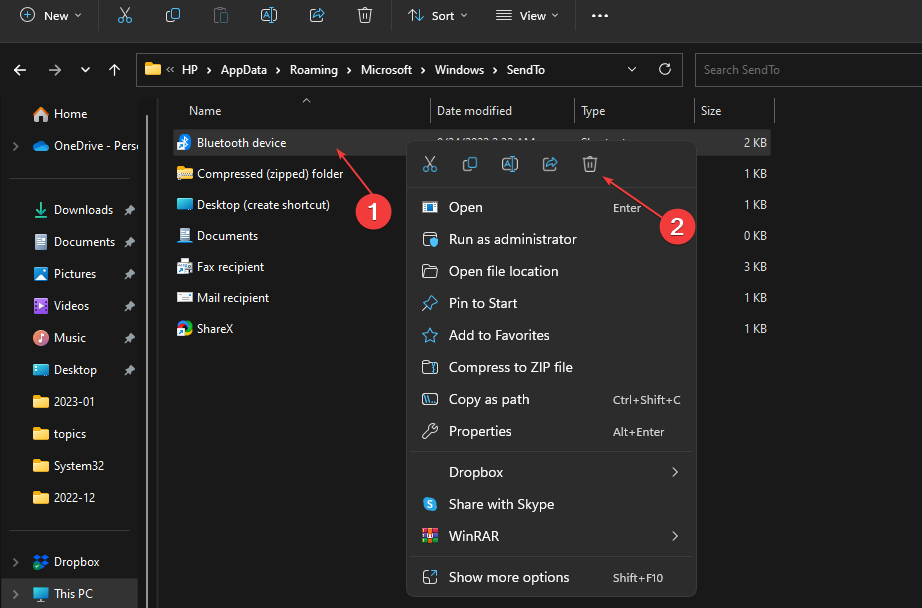This screenshot has height=608, width=922.
Task: Choose Copy as path
Action: [489, 399]
